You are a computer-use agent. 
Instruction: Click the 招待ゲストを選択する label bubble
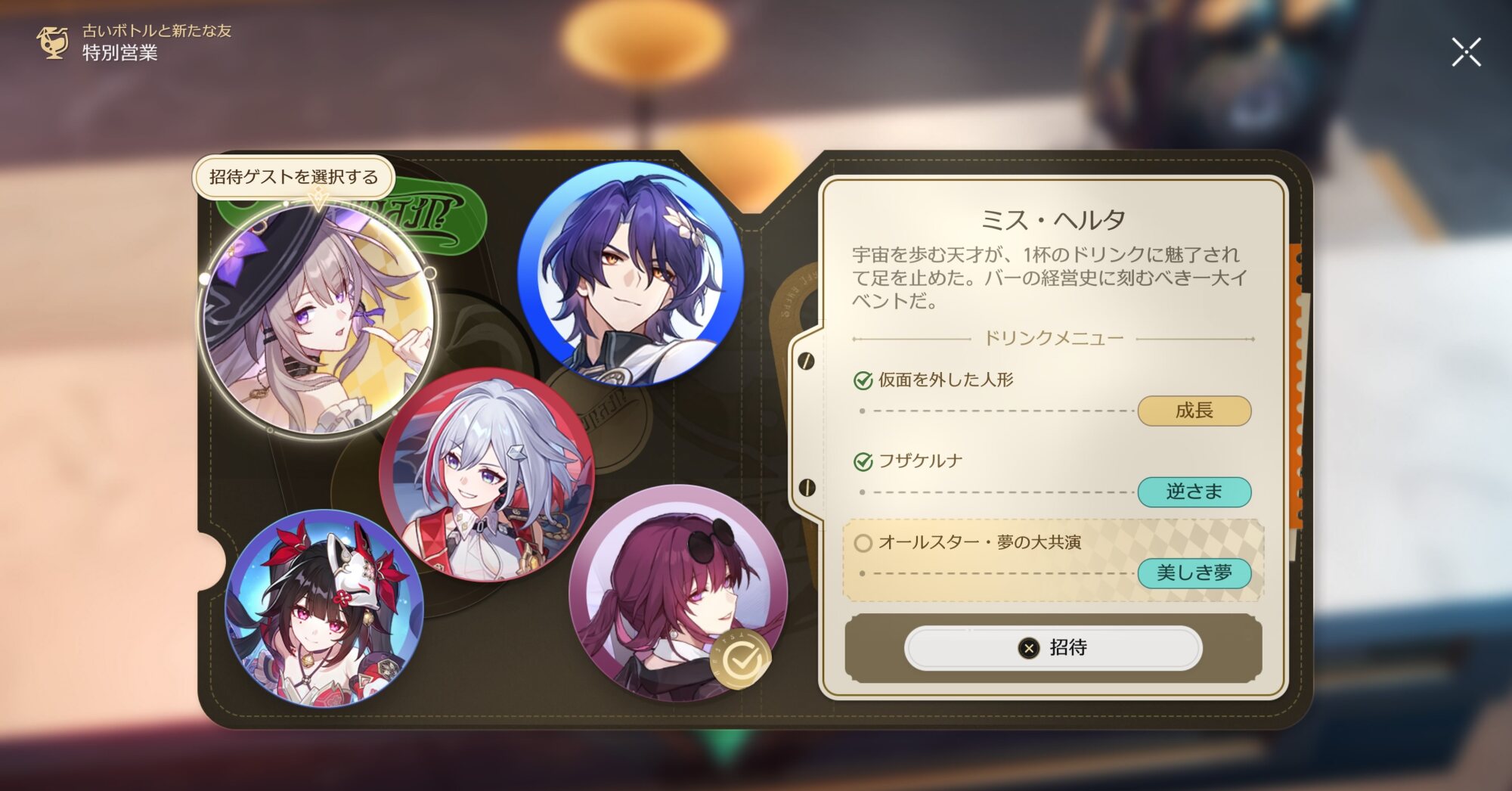click(294, 177)
